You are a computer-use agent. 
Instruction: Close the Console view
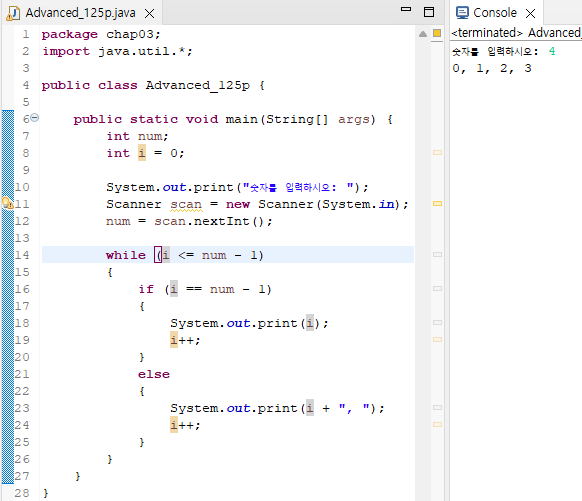531,14
